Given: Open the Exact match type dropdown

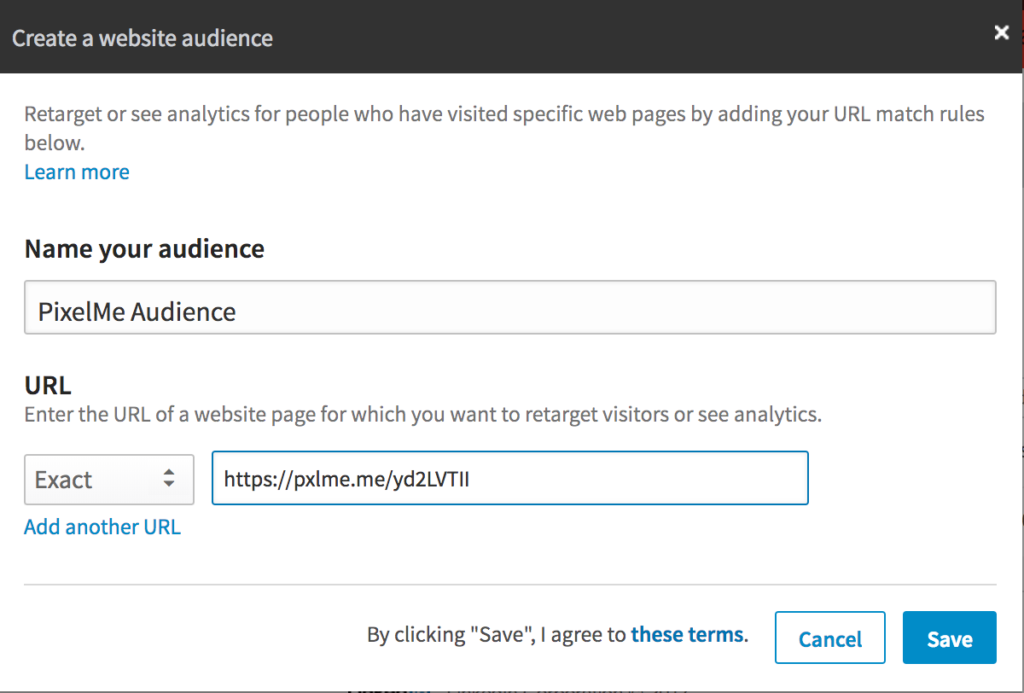Looking at the screenshot, I should tap(108, 480).
